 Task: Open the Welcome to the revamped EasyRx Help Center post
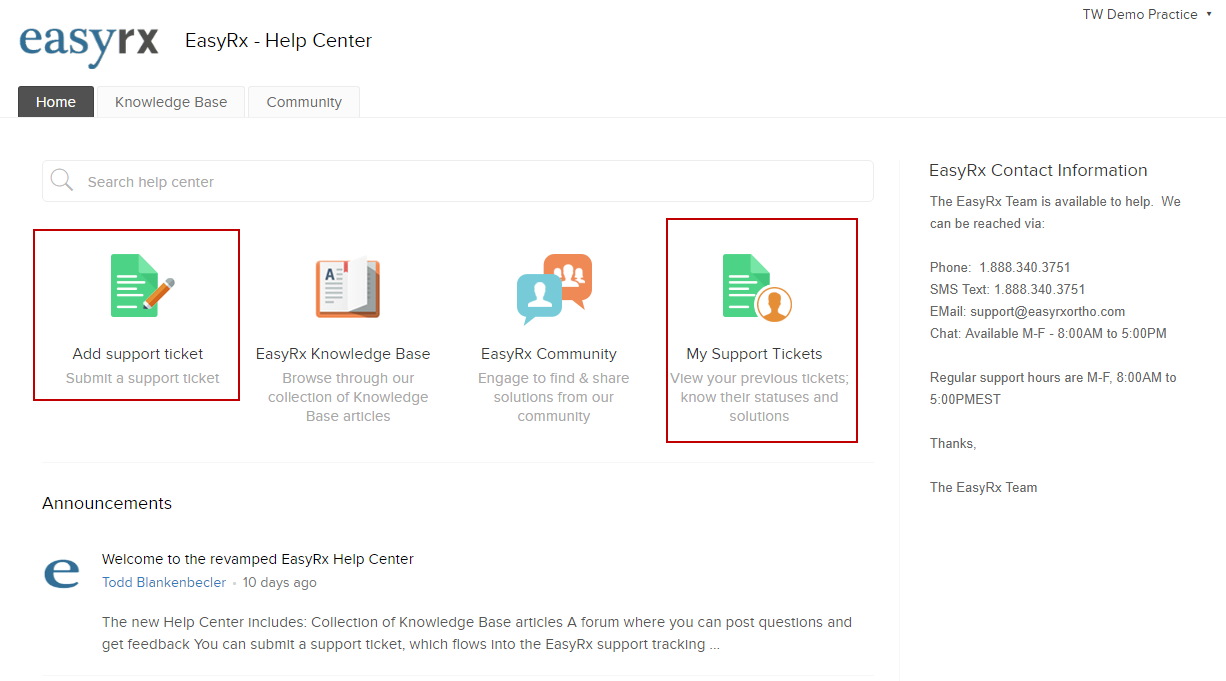[258, 559]
